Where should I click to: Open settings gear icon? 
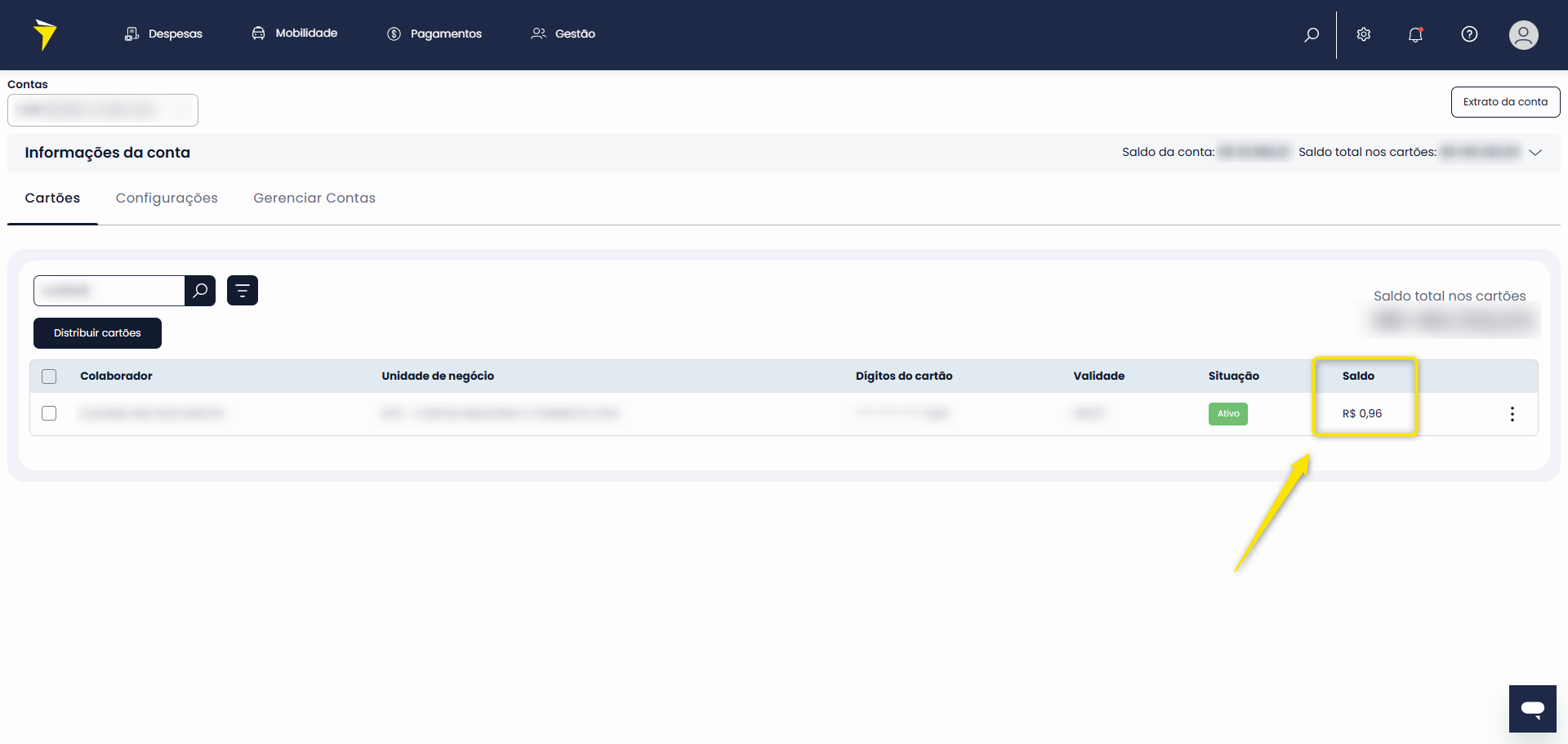1364,34
